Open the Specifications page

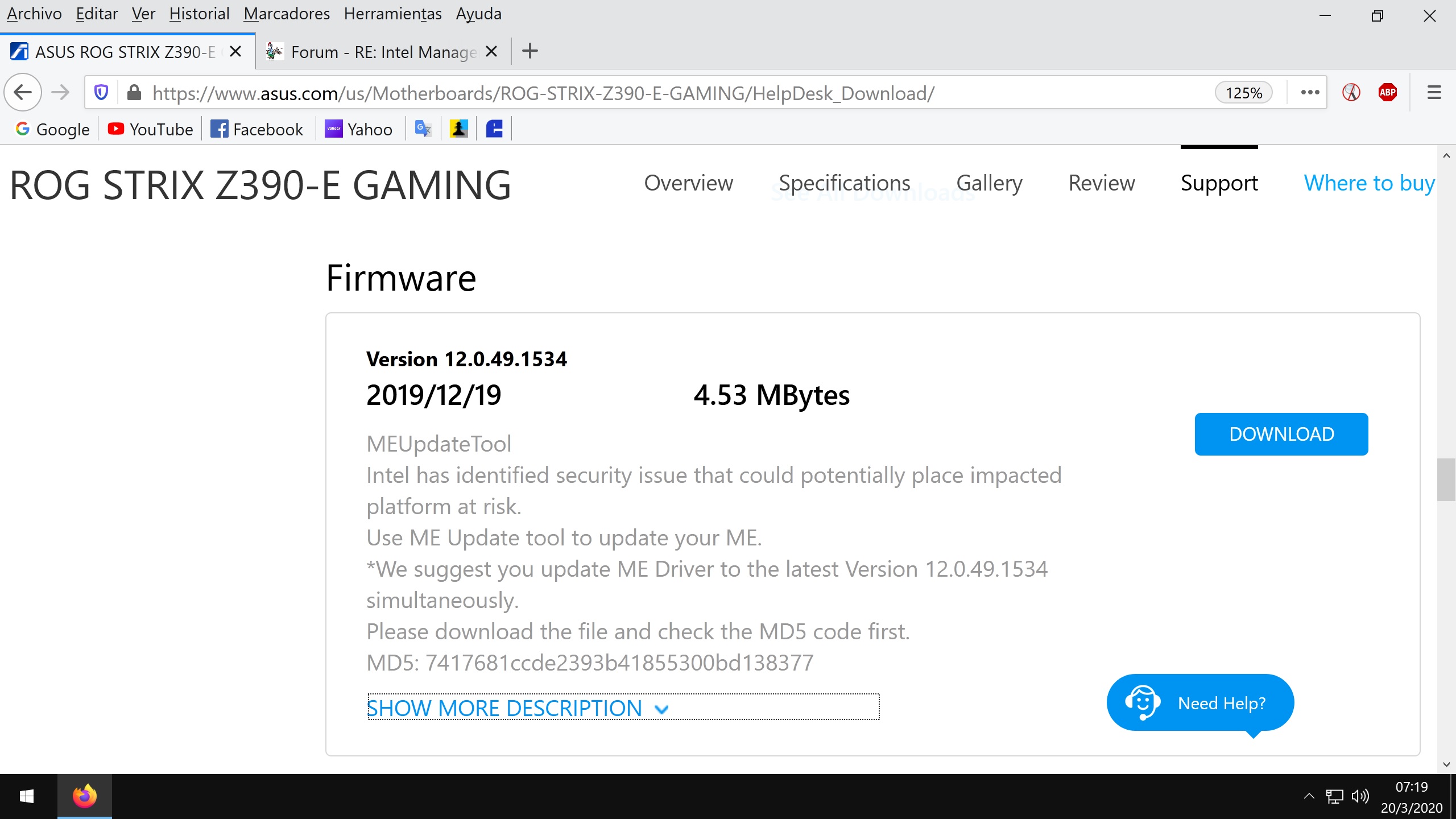pos(844,183)
